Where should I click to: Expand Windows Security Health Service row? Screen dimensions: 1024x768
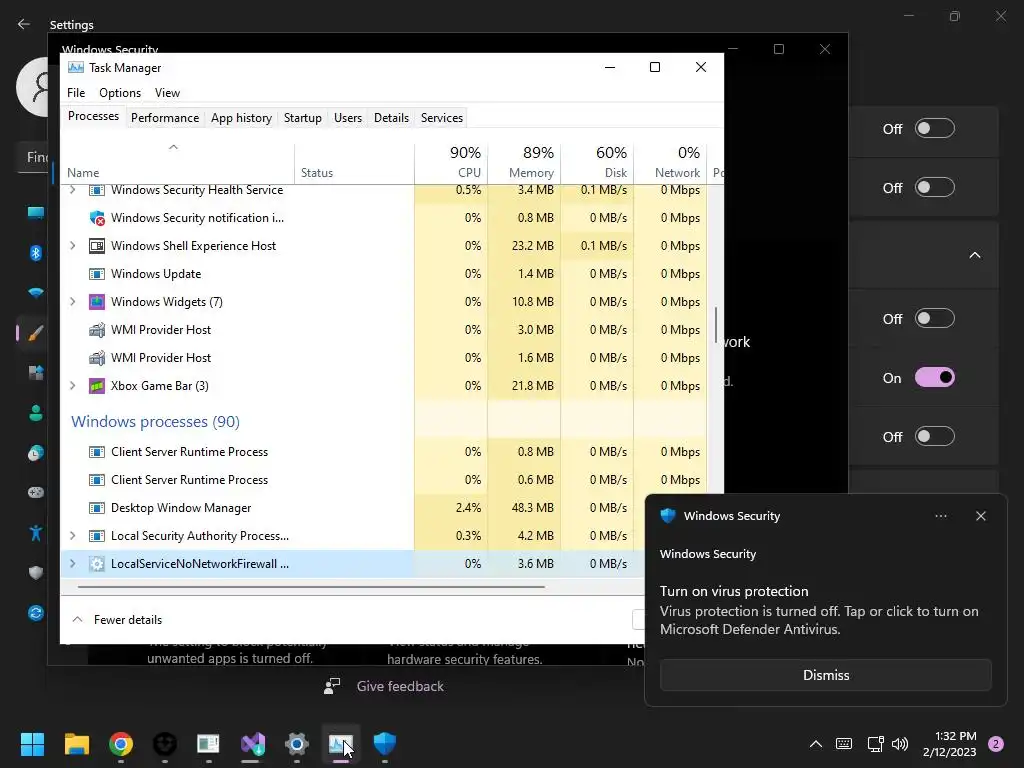pyautogui.click(x=72, y=190)
